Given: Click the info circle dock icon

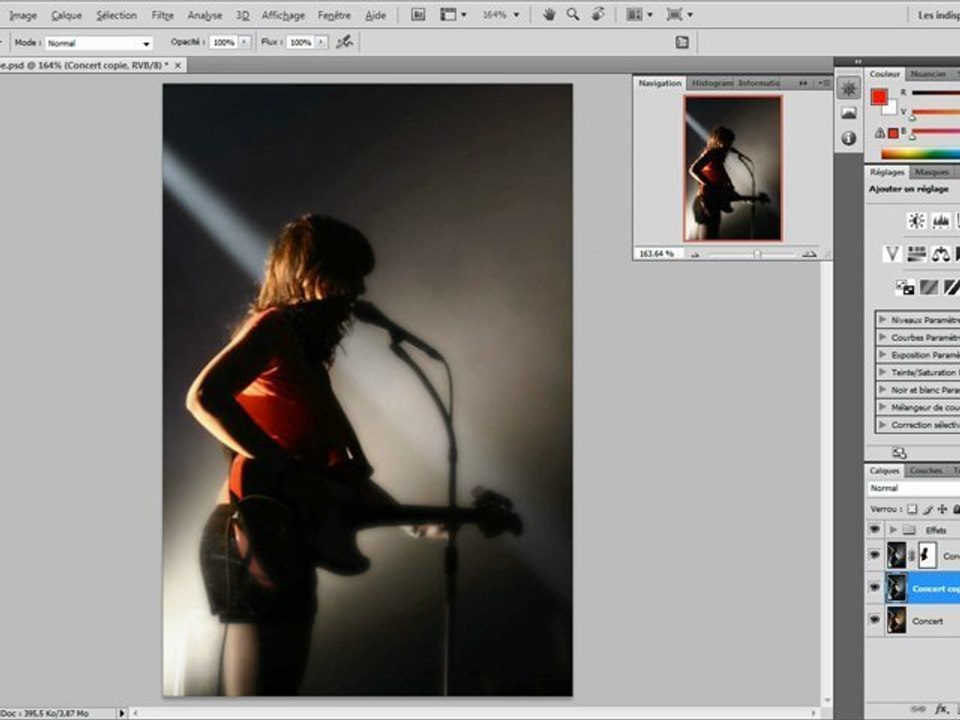Looking at the screenshot, I should [x=849, y=138].
